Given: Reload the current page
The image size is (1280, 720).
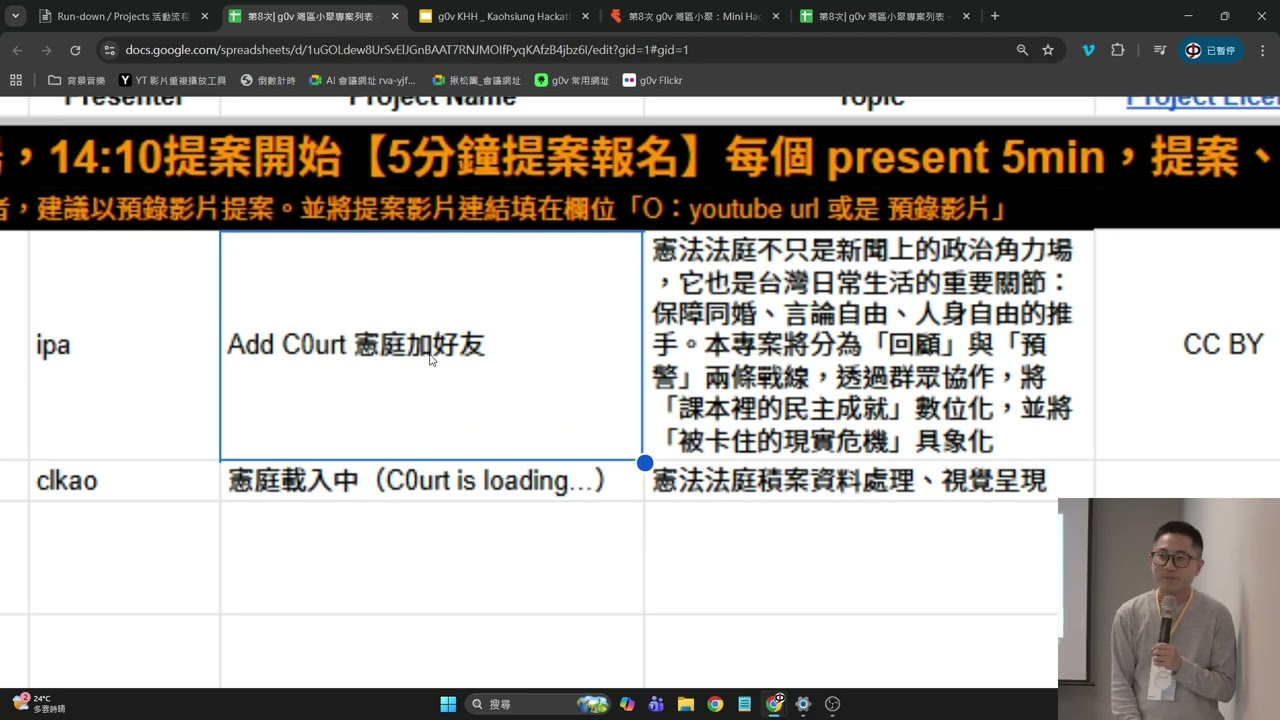Looking at the screenshot, I should 75,50.
